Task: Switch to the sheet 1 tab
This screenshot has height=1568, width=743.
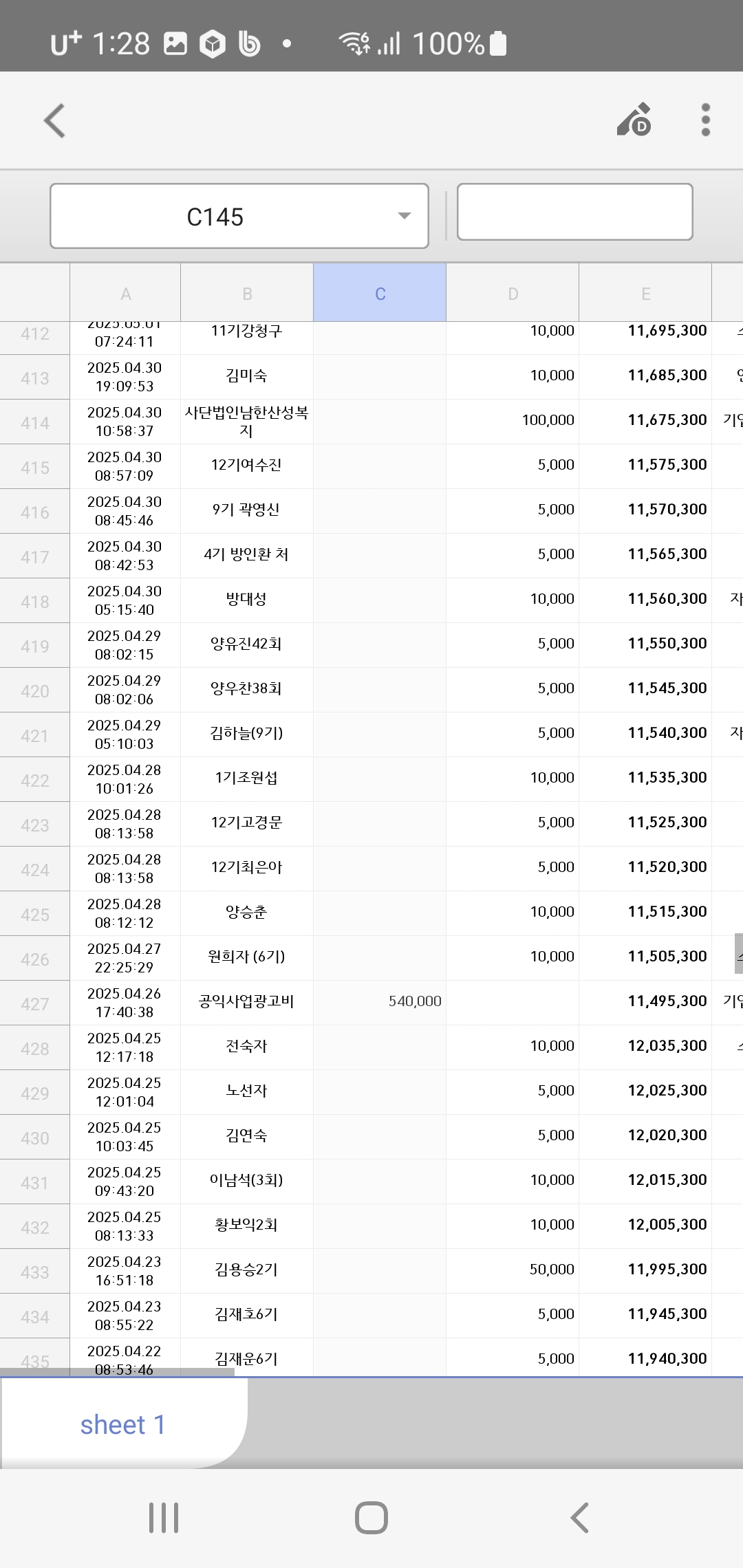Action: point(122,1424)
